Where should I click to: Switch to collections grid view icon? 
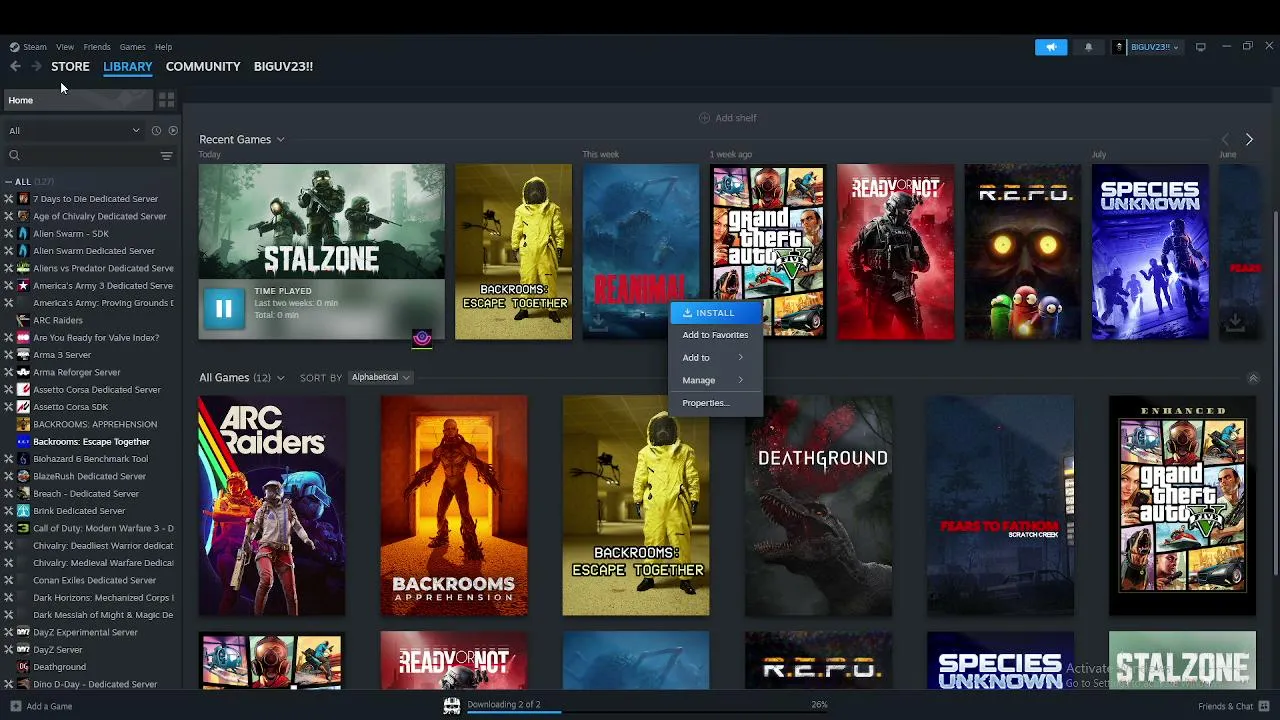click(x=166, y=100)
